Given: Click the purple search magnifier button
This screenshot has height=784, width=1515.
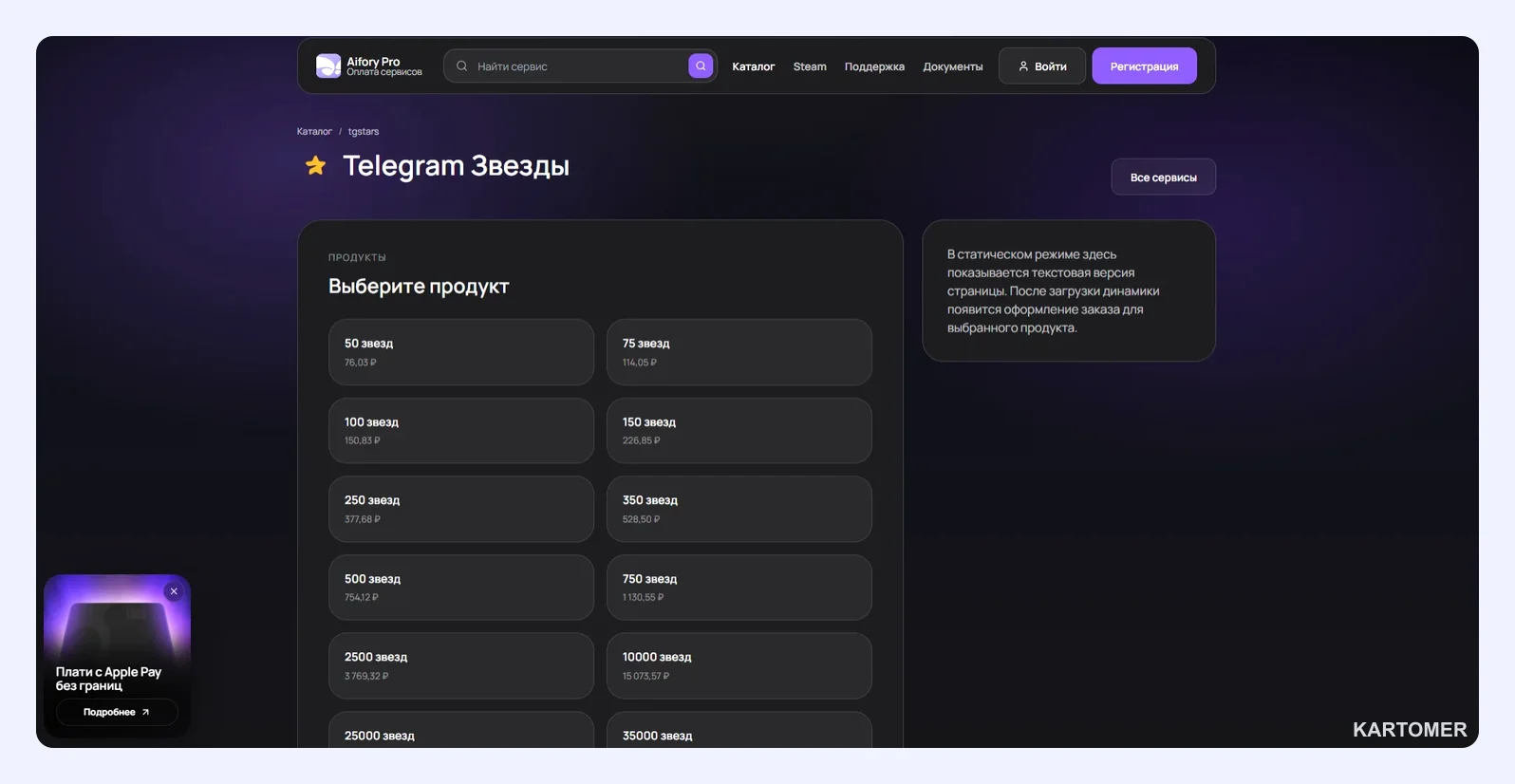Looking at the screenshot, I should click(701, 65).
